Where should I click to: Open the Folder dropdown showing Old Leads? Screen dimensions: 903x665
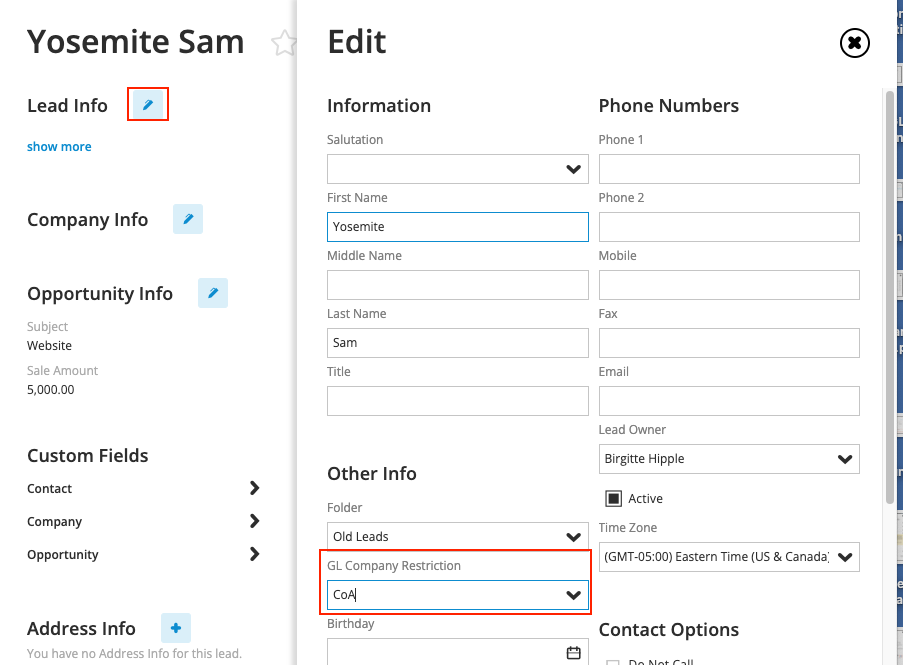click(458, 536)
